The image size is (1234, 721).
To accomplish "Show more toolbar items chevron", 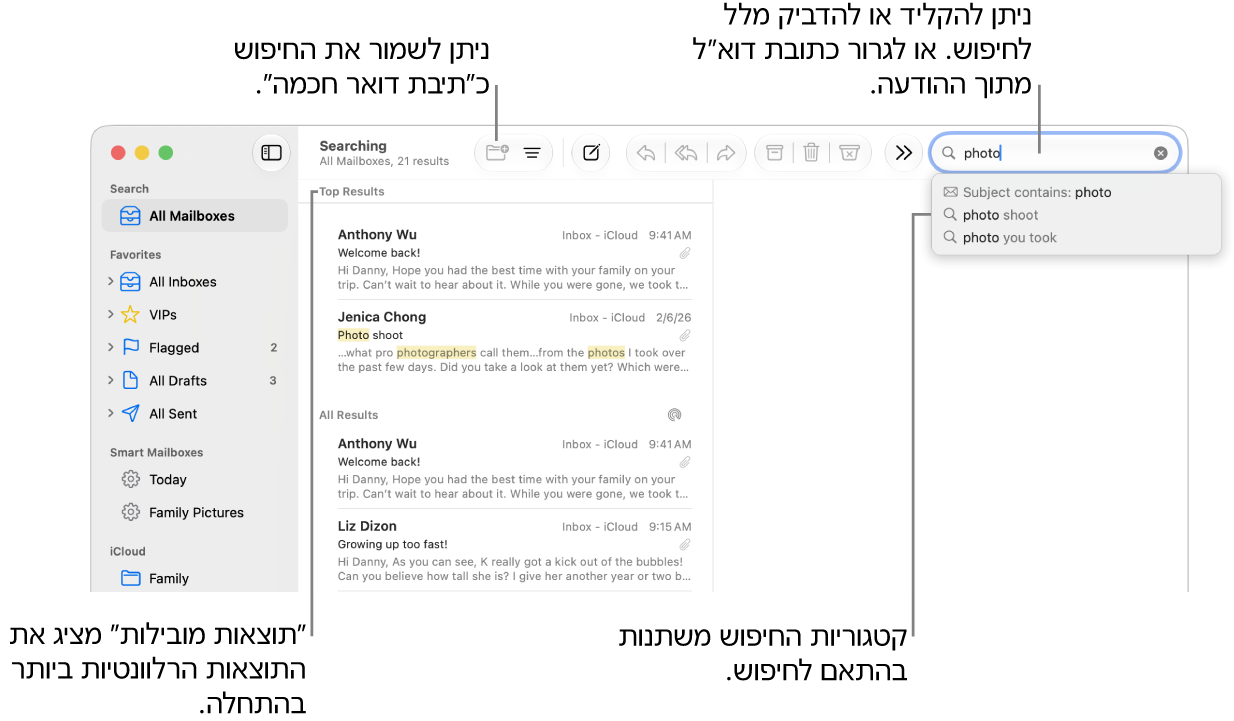I will (904, 153).
